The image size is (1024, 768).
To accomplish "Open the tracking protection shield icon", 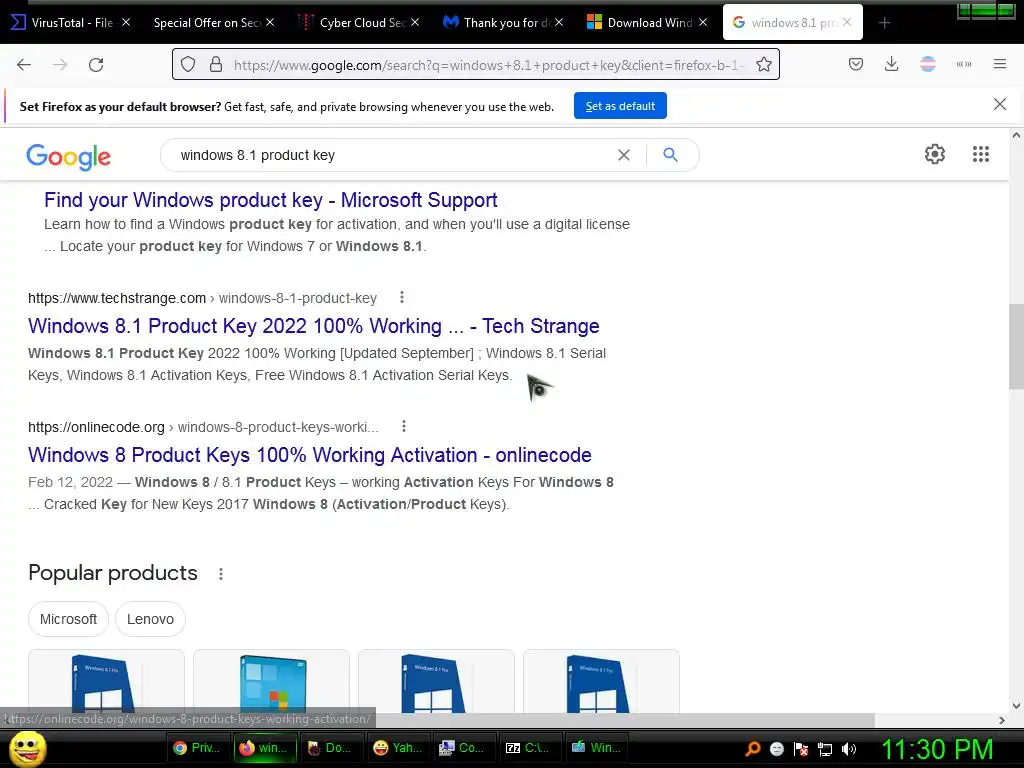I will (x=188, y=65).
